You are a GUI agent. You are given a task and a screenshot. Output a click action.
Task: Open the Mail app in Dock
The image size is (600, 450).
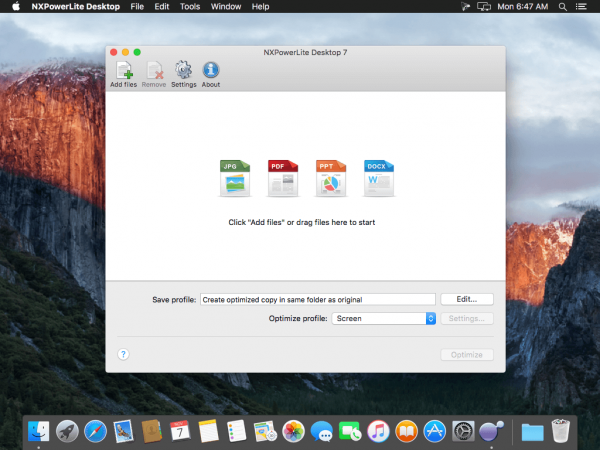(x=123, y=431)
